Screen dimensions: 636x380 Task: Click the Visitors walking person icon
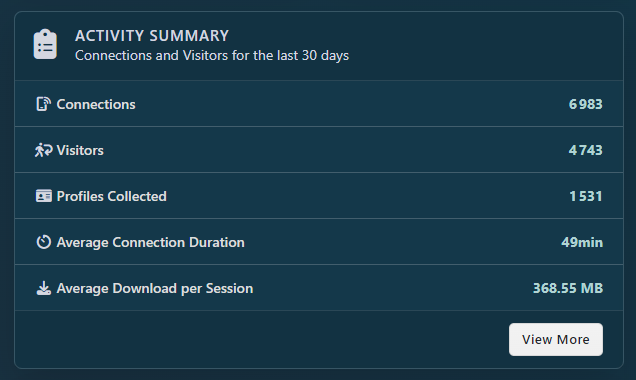(43, 150)
